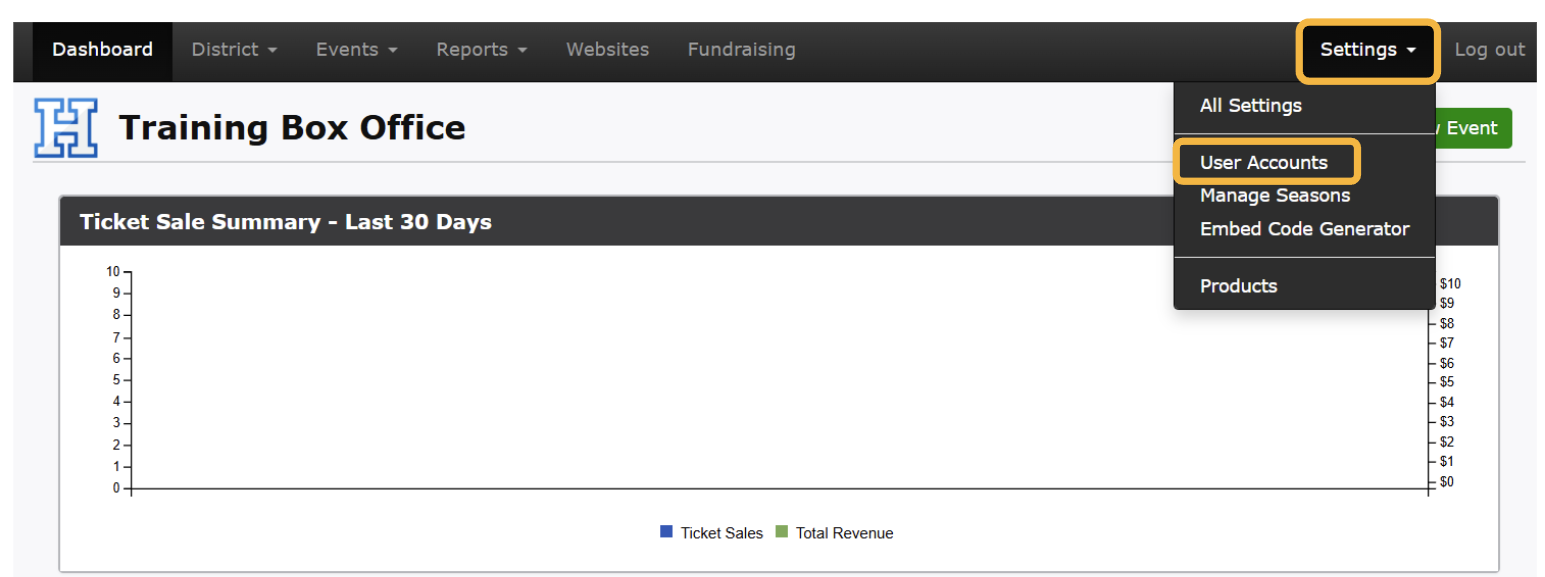Click the Log out link
The height and width of the screenshot is (577, 1545).
[x=1489, y=50]
